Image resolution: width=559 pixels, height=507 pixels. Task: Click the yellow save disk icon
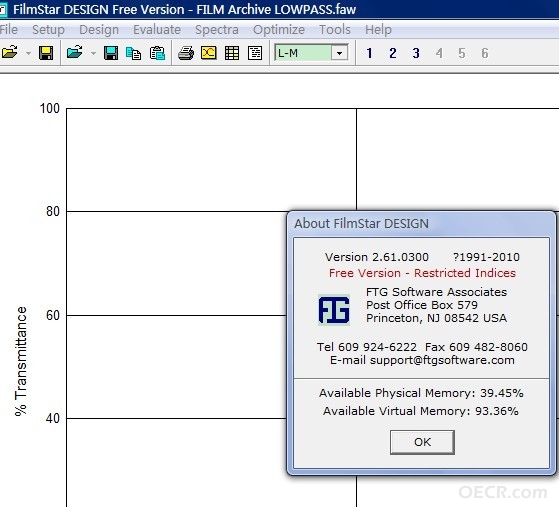[x=46, y=53]
